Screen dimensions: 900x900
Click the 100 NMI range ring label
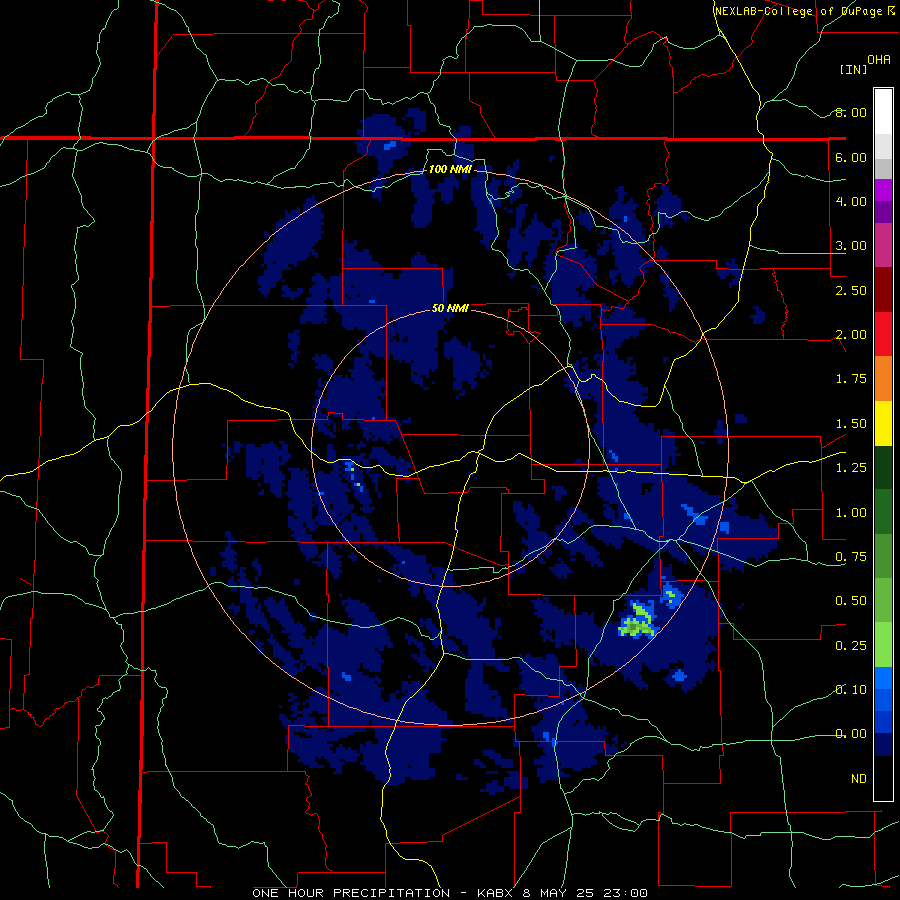coord(450,169)
